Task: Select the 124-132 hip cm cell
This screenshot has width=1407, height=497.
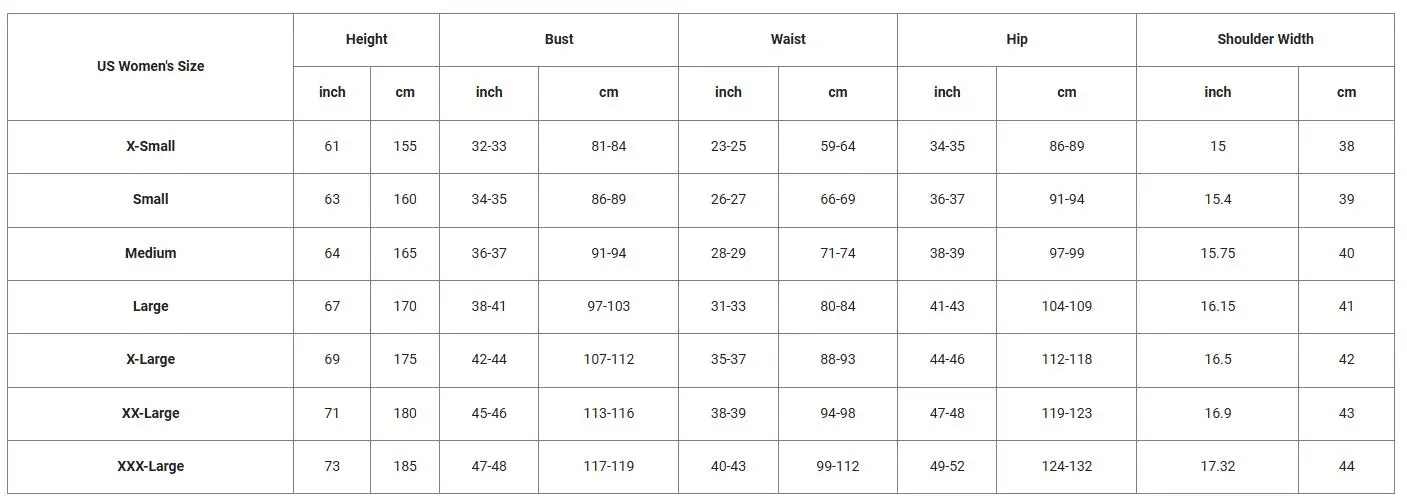Action: [1067, 466]
